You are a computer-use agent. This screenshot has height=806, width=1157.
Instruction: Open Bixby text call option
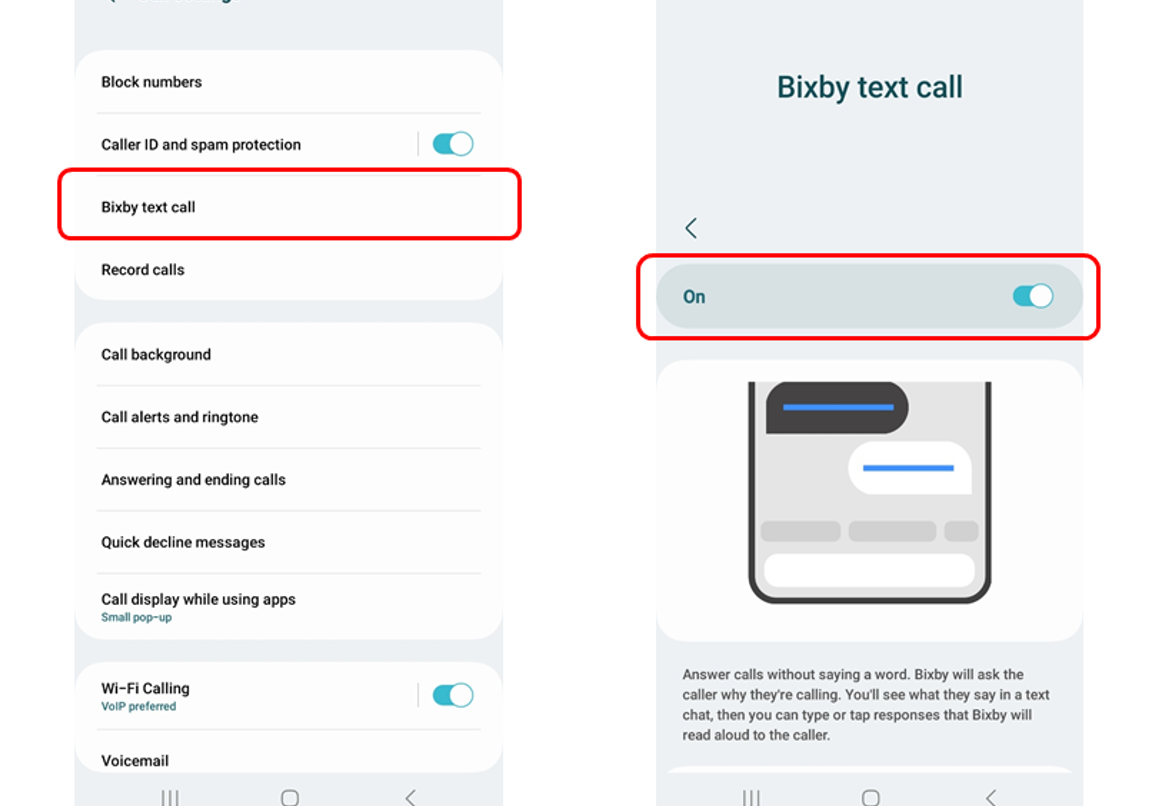tap(289, 207)
